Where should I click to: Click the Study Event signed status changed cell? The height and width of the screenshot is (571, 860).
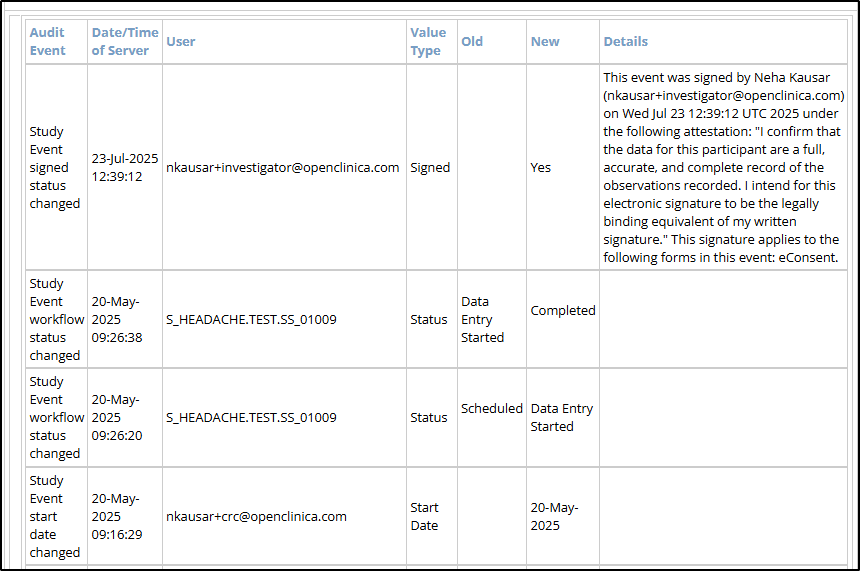(55, 168)
